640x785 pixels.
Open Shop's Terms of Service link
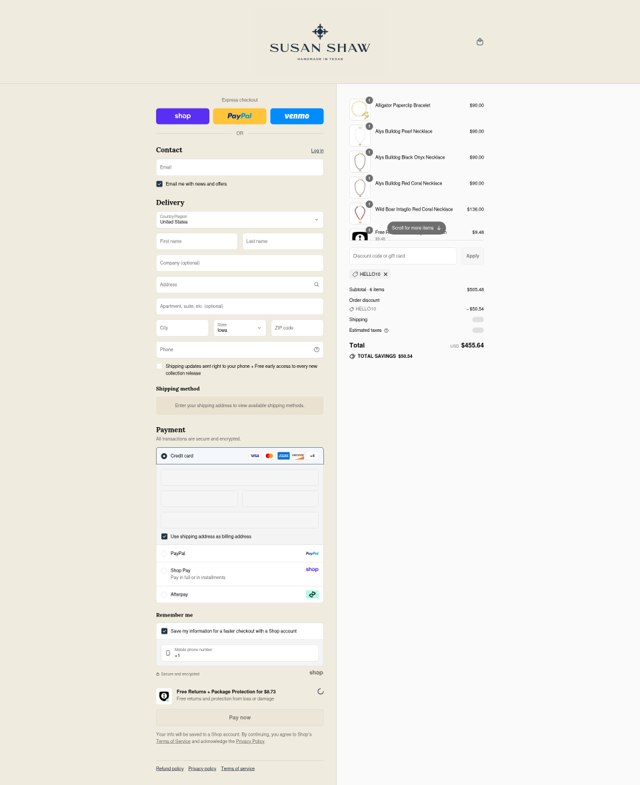point(173,741)
